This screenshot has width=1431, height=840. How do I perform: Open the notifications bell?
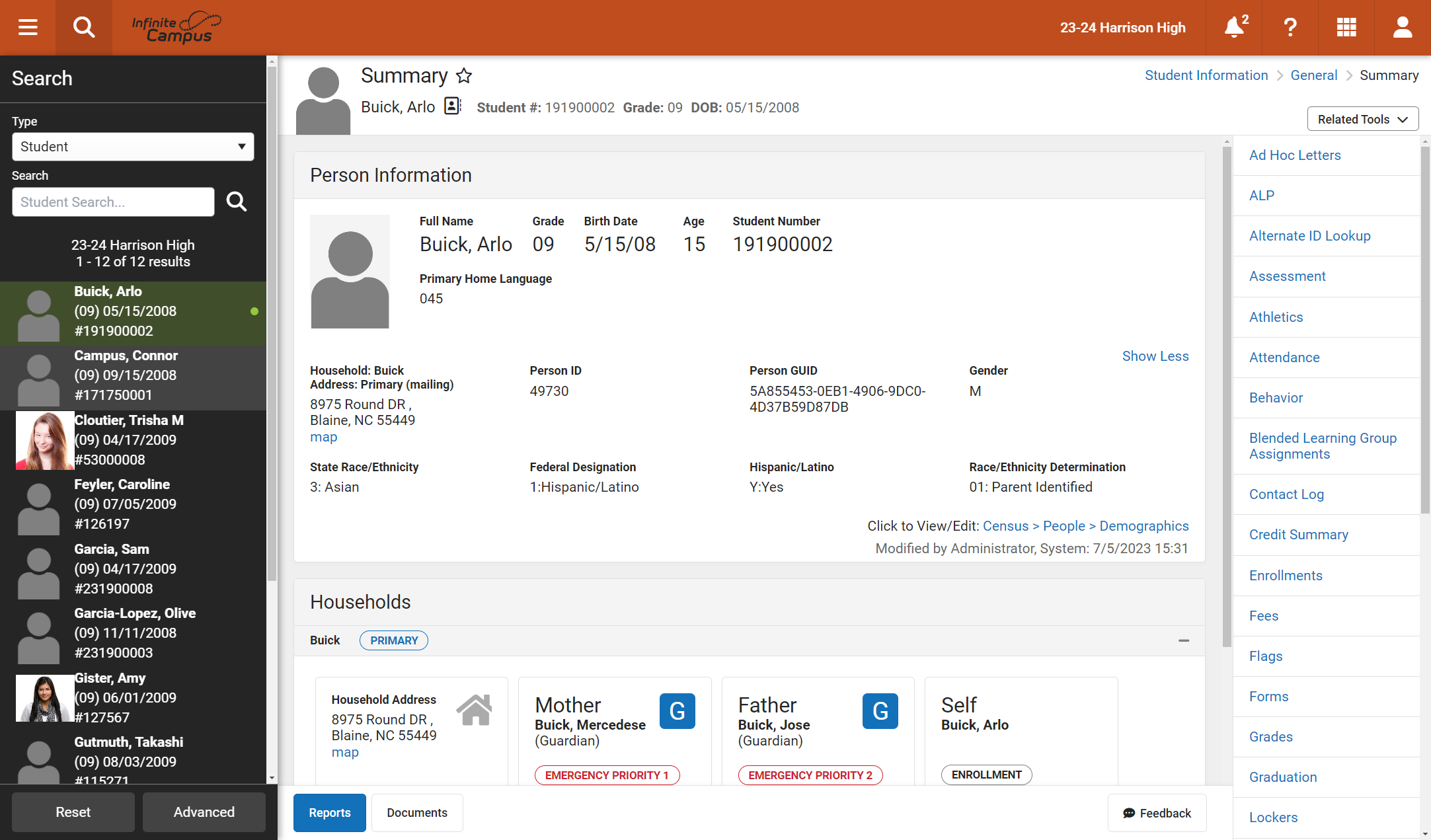[x=1235, y=28]
